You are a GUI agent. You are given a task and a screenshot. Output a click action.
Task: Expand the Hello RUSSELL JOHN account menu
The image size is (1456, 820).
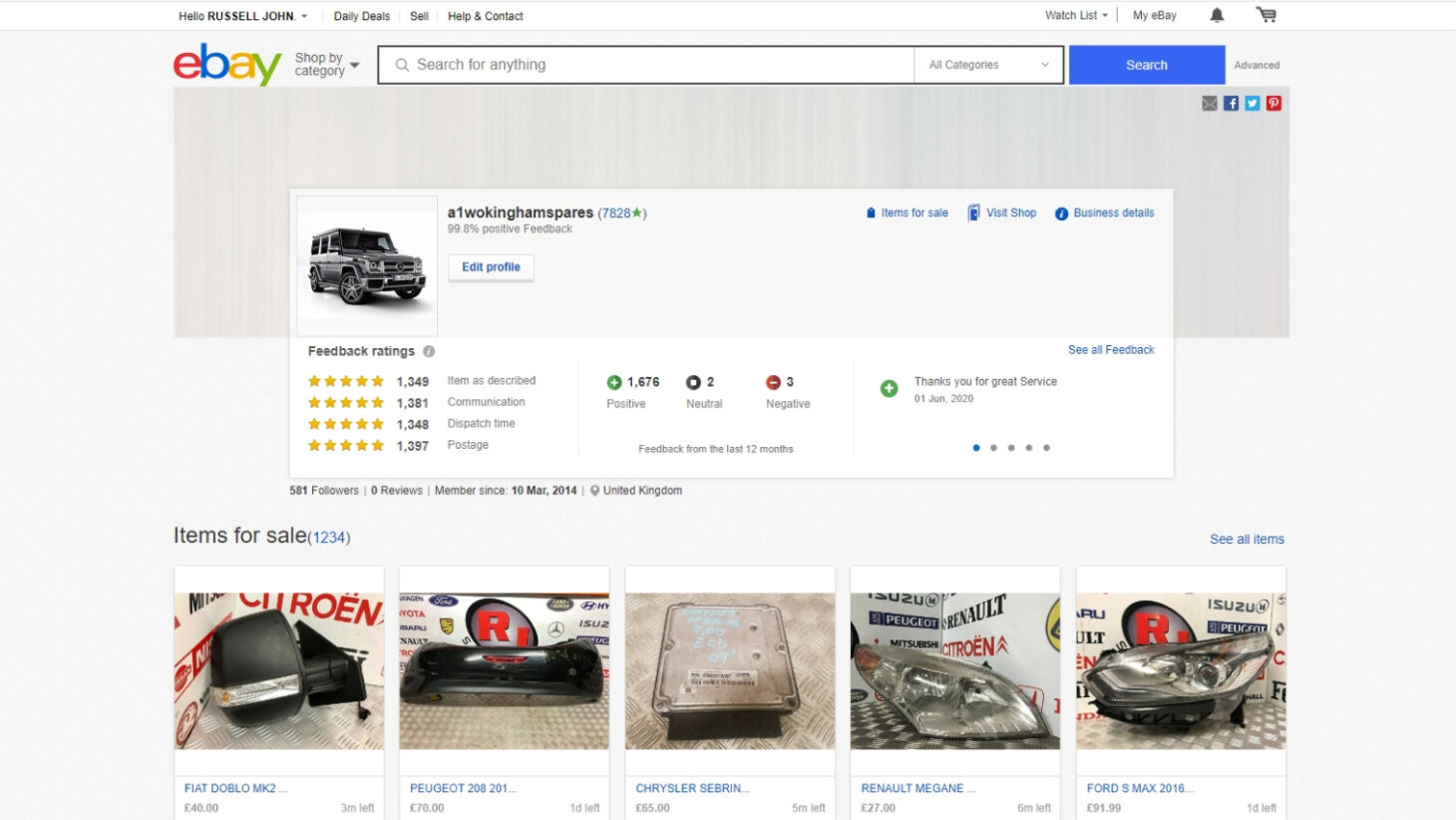tap(239, 15)
